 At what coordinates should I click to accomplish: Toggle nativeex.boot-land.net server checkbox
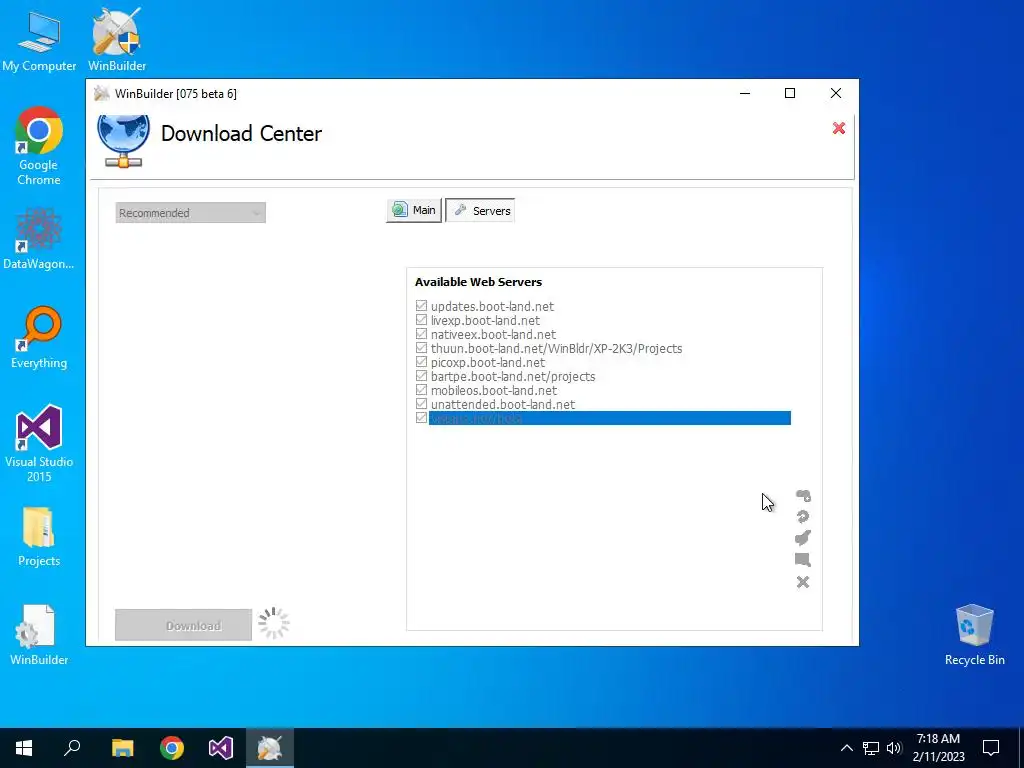click(421, 334)
